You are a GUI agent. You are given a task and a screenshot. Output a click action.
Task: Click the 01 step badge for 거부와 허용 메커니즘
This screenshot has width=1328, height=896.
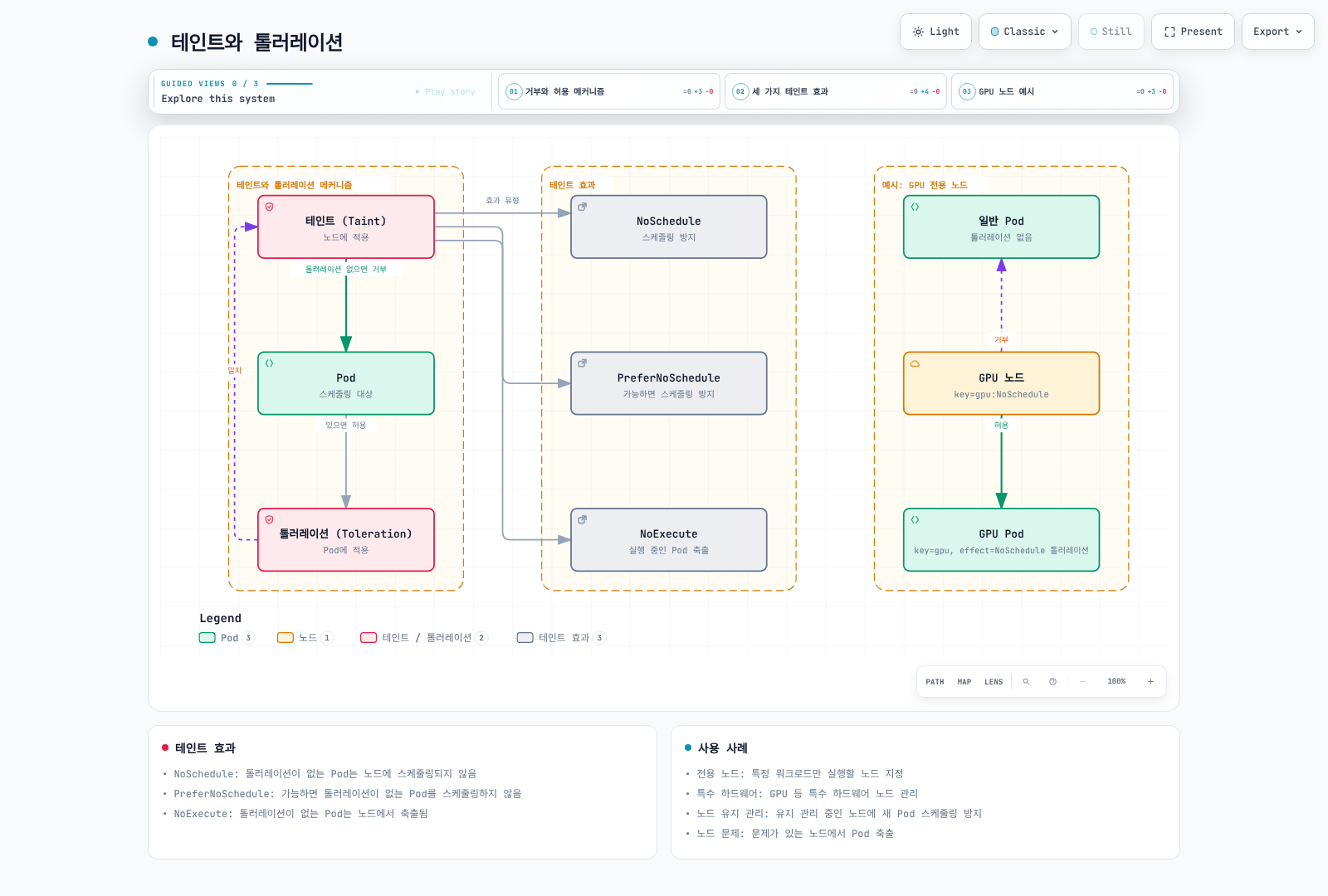(514, 91)
